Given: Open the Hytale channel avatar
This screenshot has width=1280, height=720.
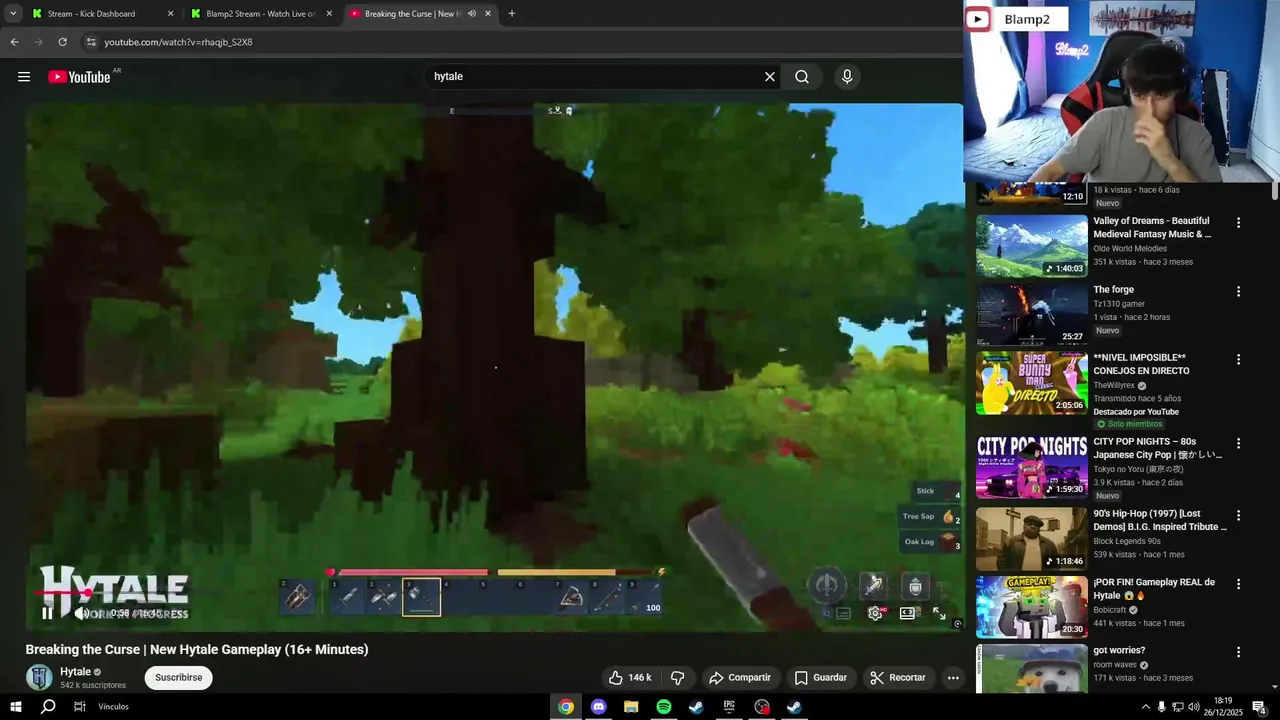Looking at the screenshot, I should [x=39, y=677].
